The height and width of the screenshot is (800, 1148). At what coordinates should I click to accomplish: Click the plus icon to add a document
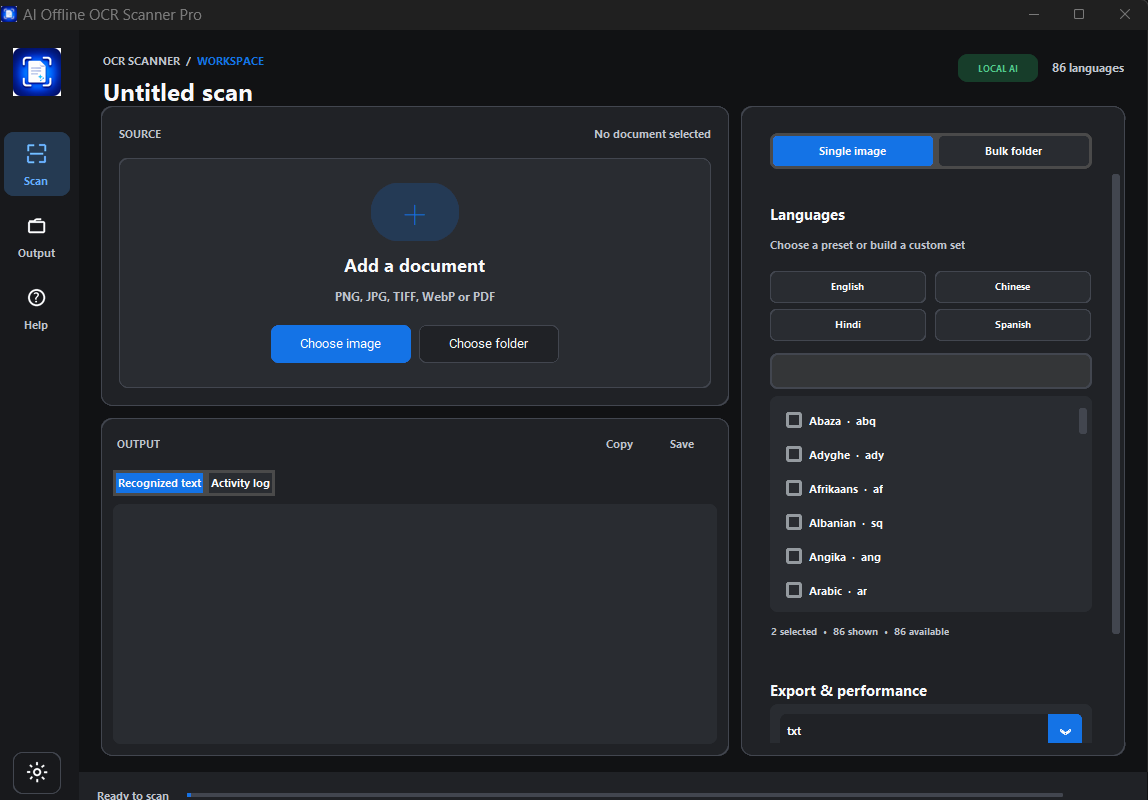(414, 213)
